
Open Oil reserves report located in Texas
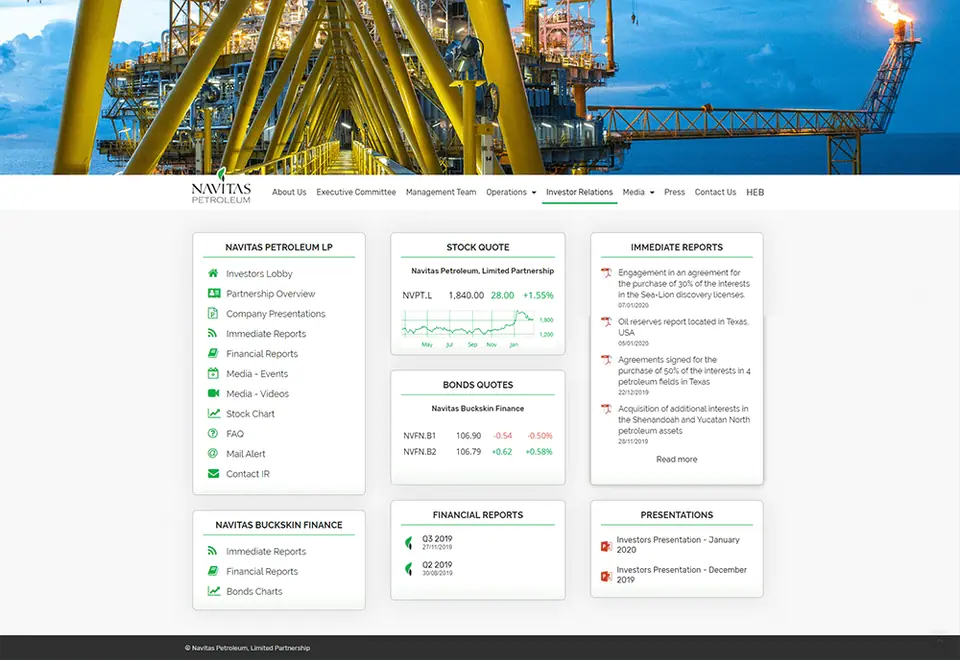[683, 327]
